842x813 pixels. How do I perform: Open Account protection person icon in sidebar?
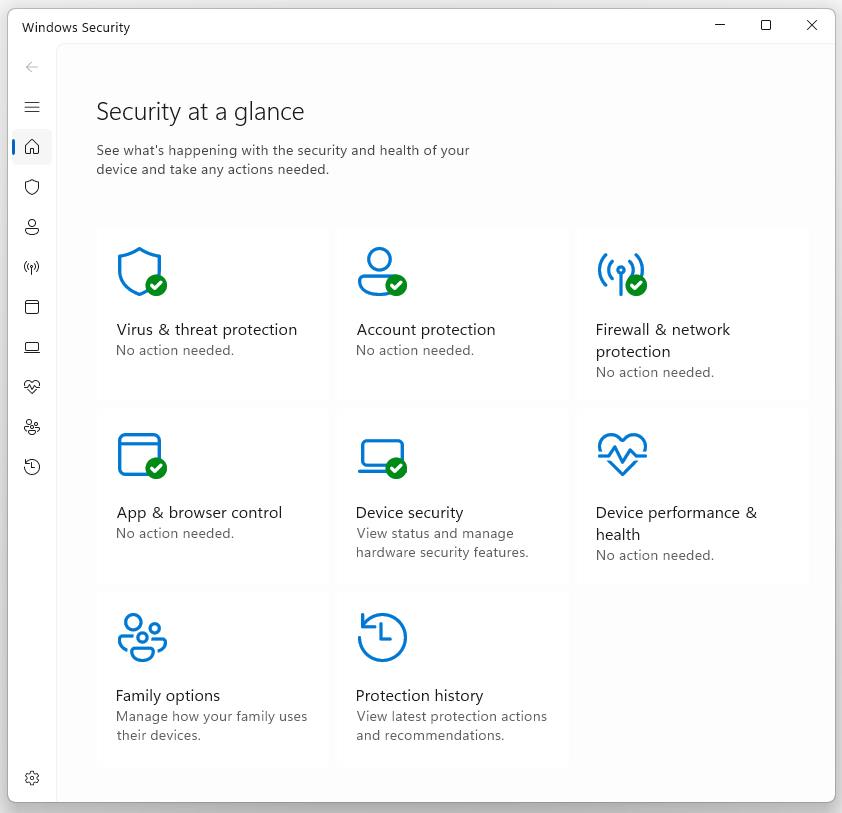(32, 227)
